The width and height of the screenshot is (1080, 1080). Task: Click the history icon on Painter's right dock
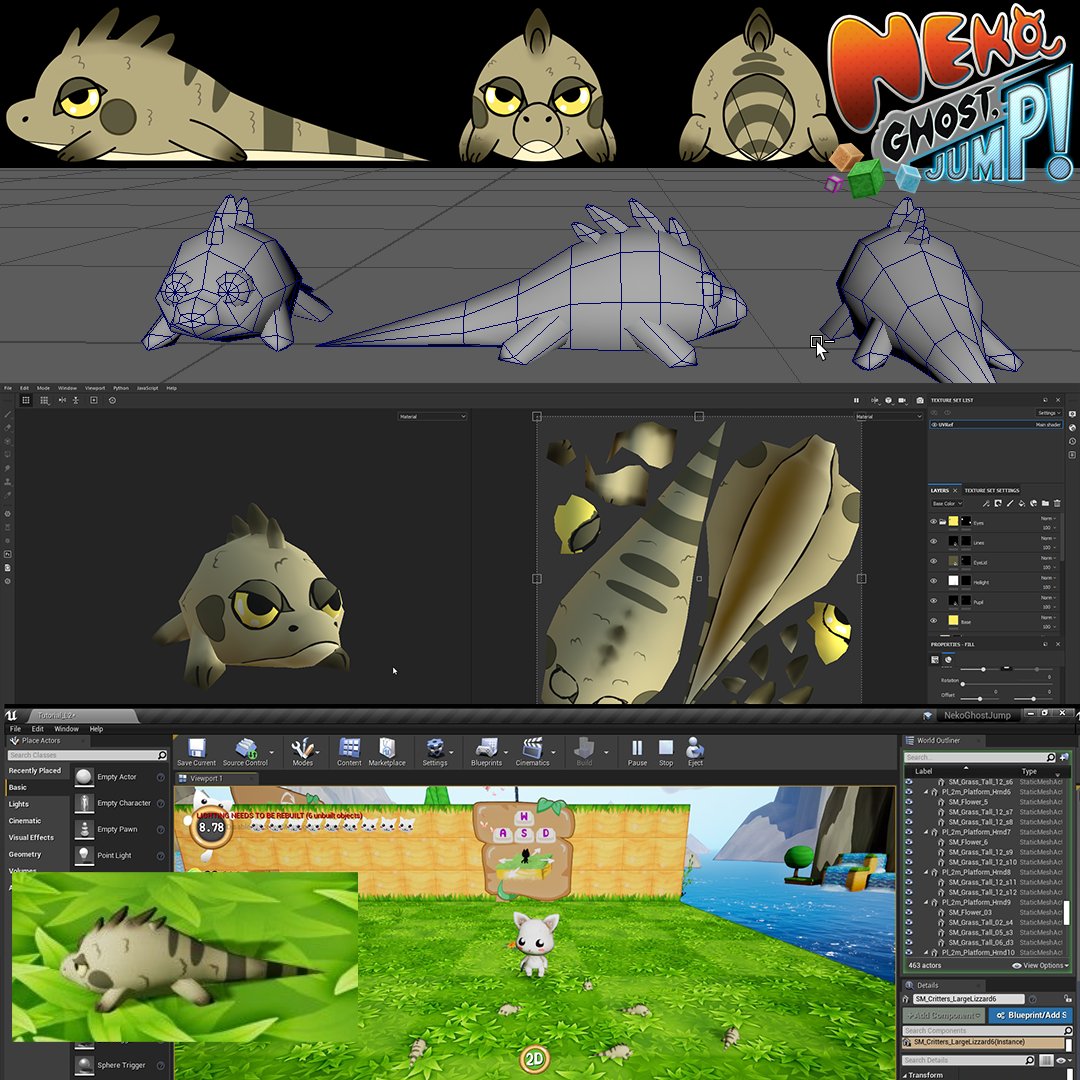(x=1072, y=441)
